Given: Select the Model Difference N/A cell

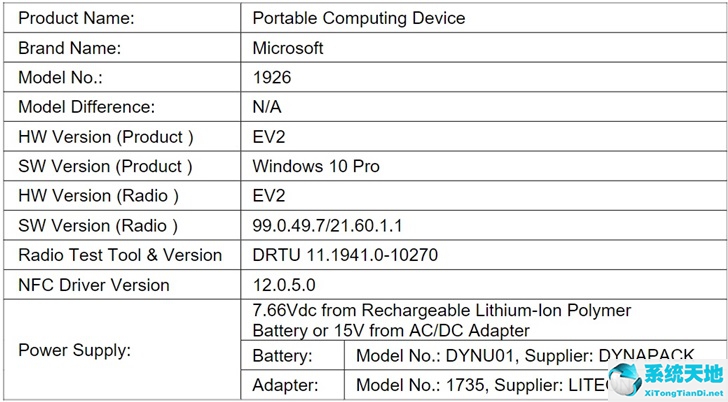Looking at the screenshot, I should 483,107.
